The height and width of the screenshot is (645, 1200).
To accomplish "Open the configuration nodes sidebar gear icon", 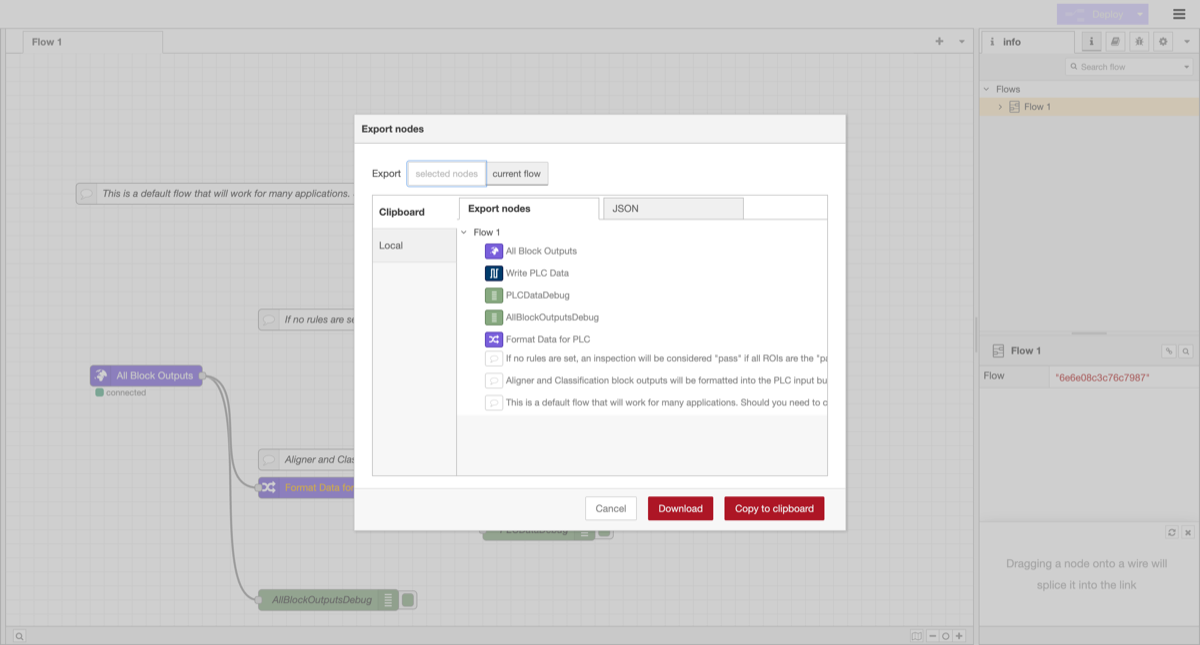I will pyautogui.click(x=1161, y=41).
